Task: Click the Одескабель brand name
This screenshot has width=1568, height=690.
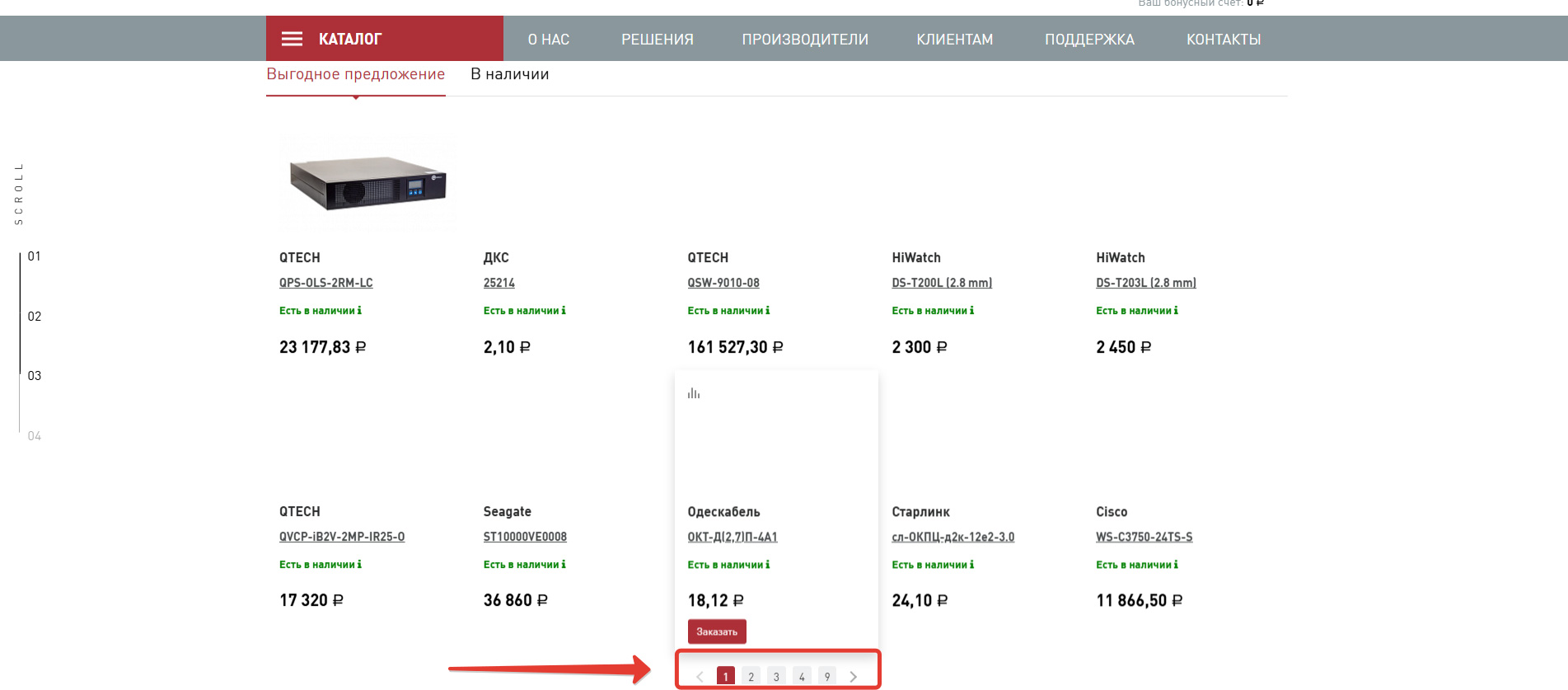Action: [724, 512]
